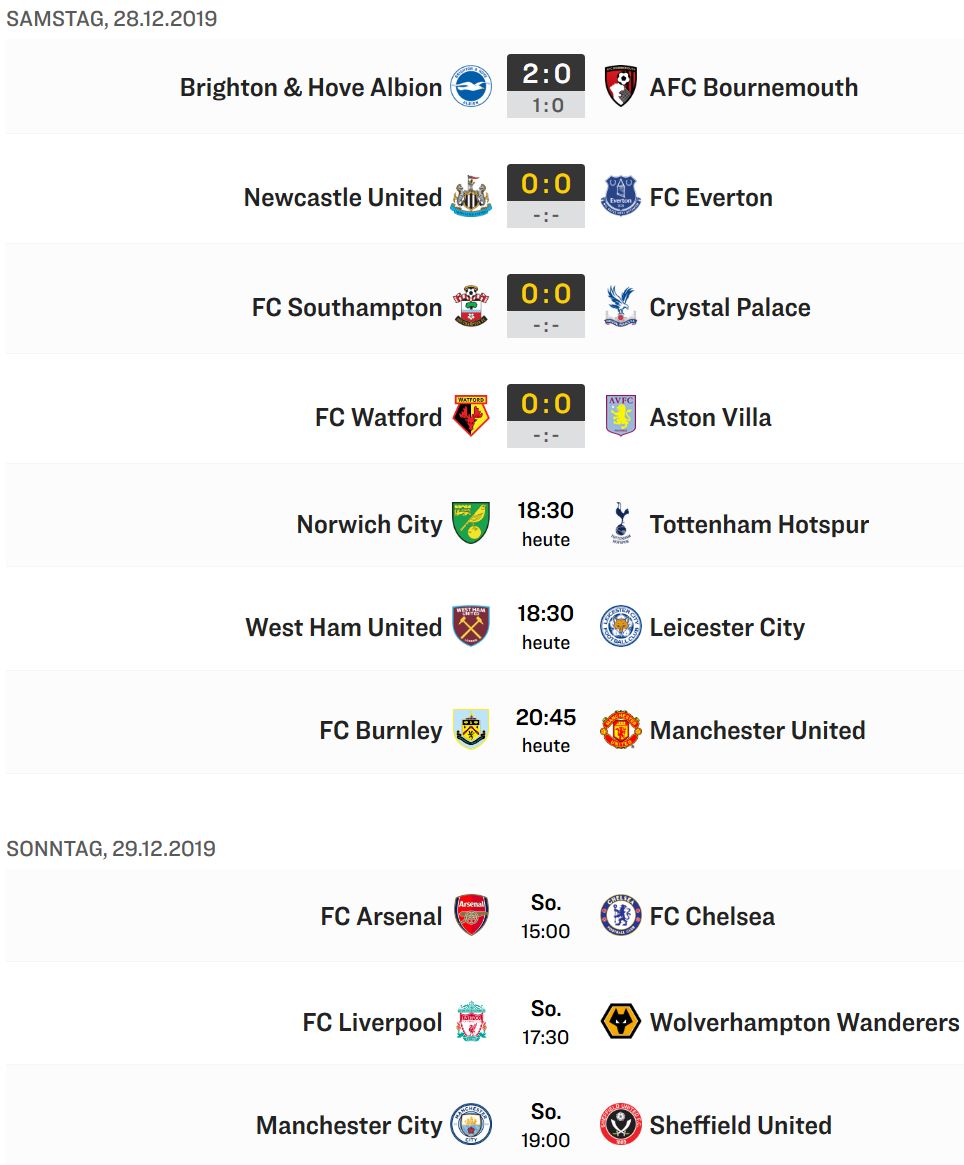Select the Newcastle United crest icon

471,196
